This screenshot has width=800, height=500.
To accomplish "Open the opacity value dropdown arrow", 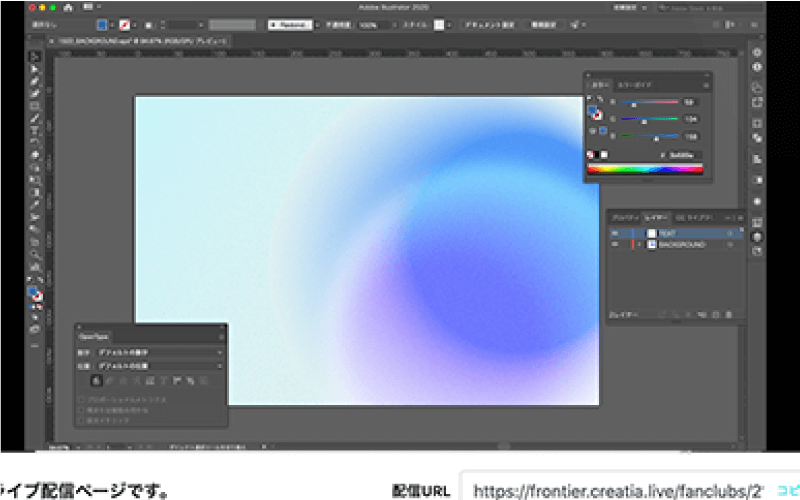I will [x=394, y=24].
